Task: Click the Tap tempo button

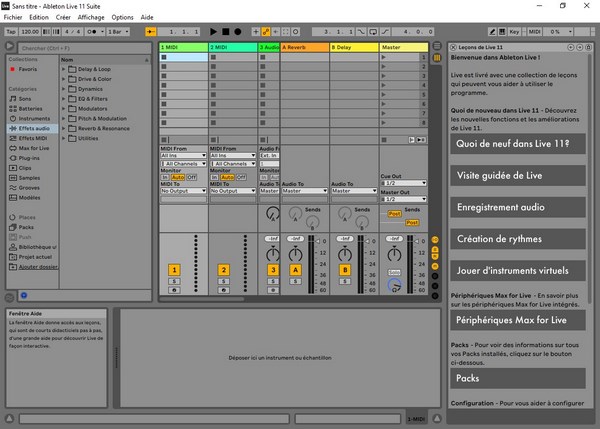Action: point(11,32)
